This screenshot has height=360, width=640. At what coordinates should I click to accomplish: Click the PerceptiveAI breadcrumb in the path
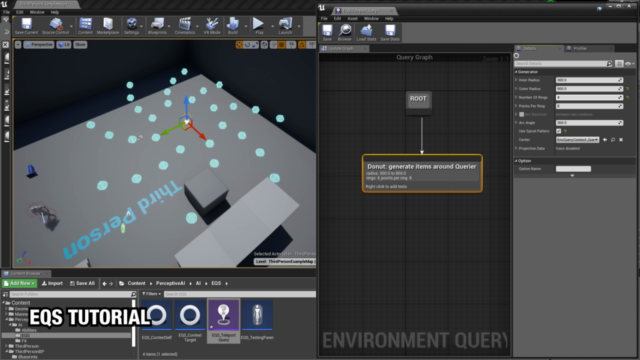coord(170,283)
